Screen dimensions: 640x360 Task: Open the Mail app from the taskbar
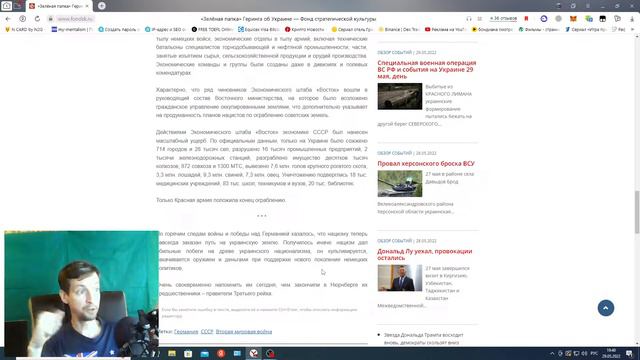tap(204, 353)
